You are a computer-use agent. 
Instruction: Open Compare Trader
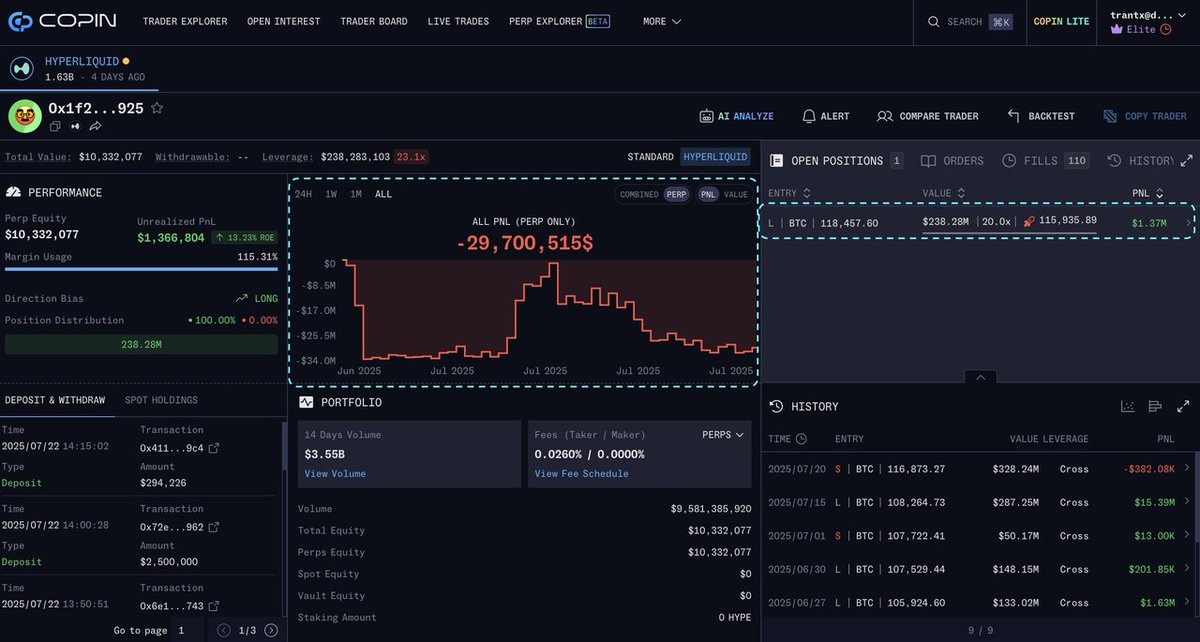coord(927,116)
